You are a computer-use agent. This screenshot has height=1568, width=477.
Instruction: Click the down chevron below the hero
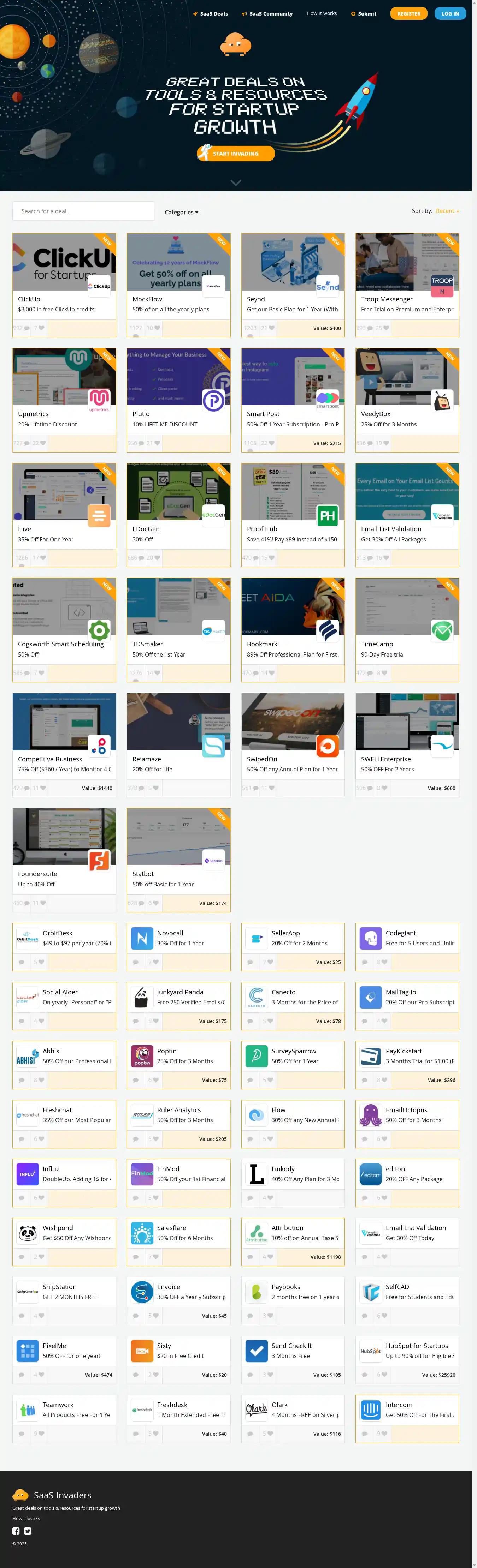(x=236, y=182)
